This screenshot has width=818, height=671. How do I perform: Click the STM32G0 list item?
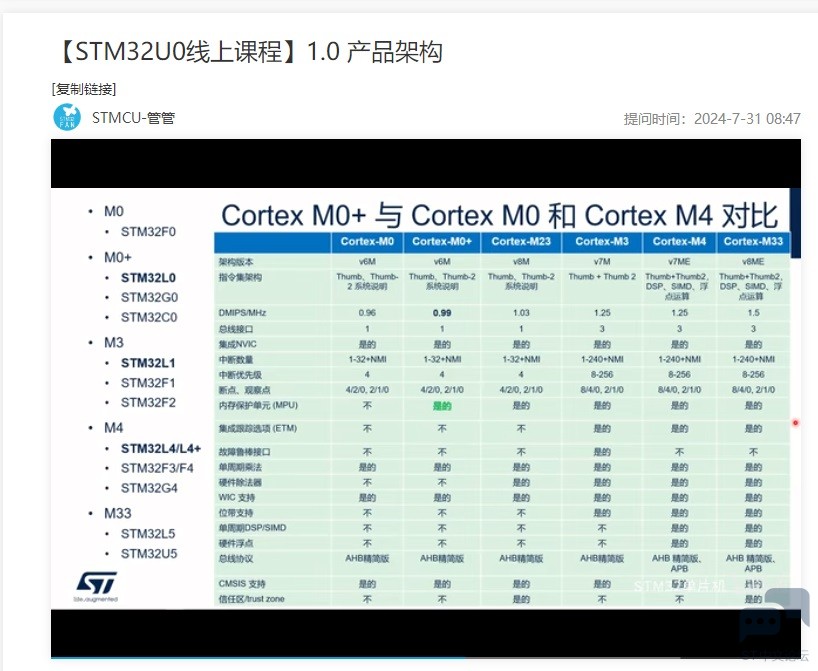click(x=149, y=297)
